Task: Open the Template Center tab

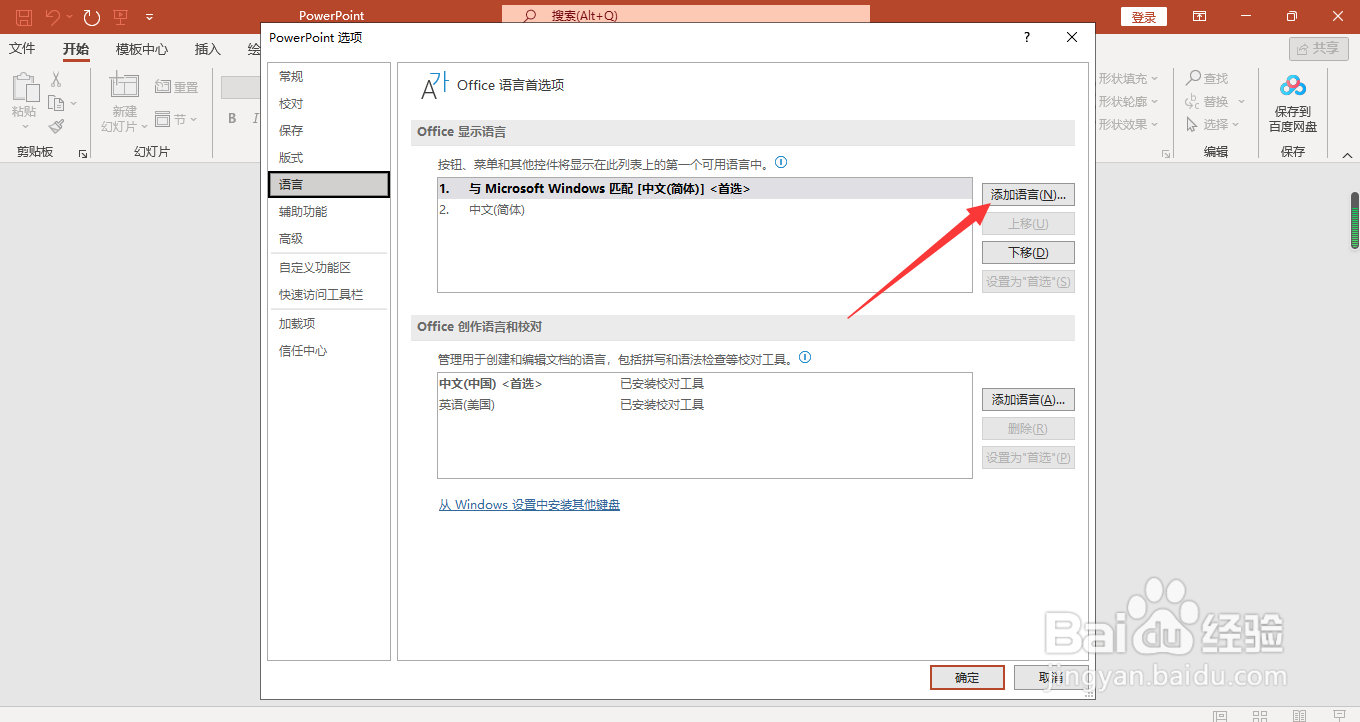Action: [142, 49]
